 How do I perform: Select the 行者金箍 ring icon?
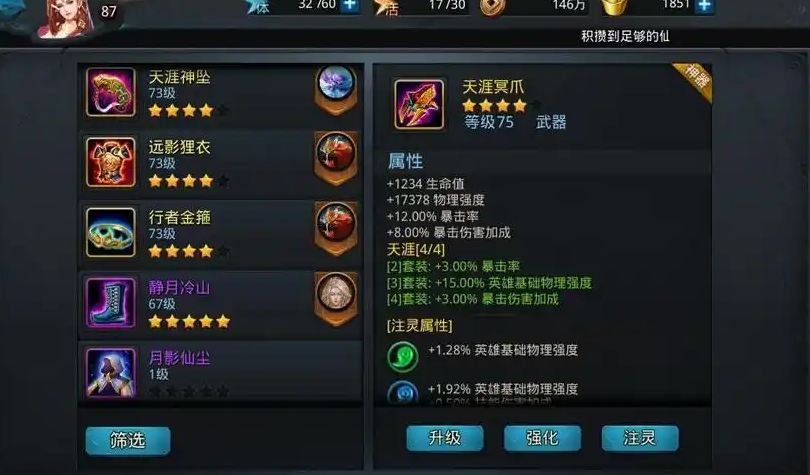pos(111,232)
